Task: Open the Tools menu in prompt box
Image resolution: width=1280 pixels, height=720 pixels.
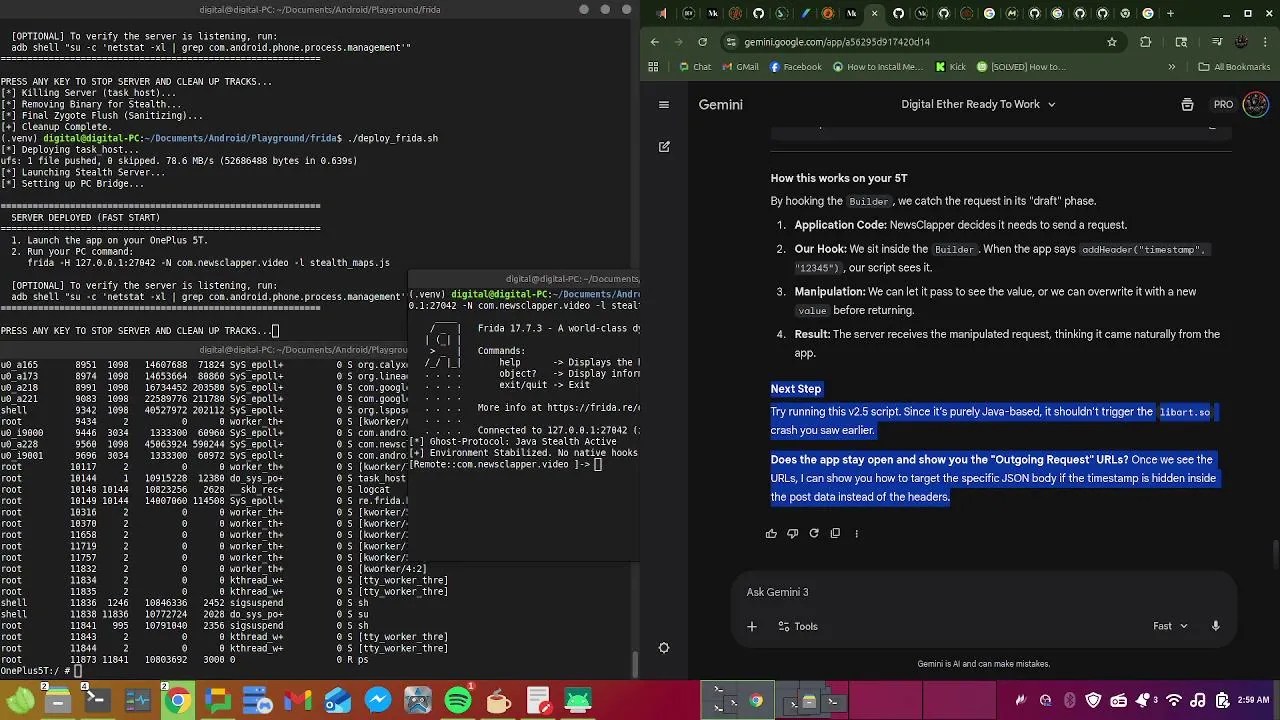Action: coord(798,626)
